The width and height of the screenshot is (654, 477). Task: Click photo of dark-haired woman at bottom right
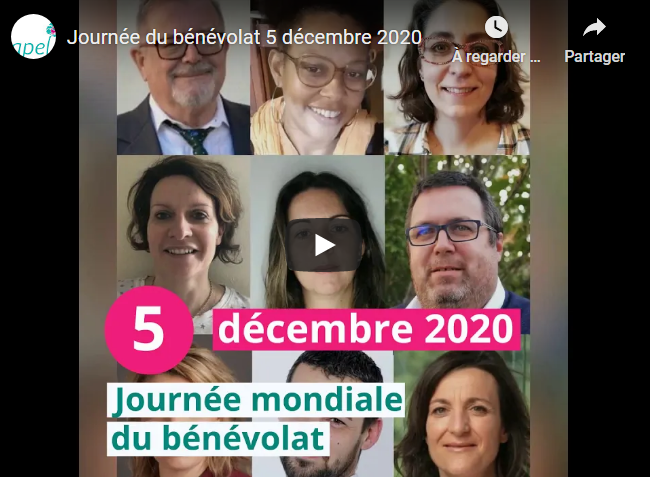[x=462, y=414]
